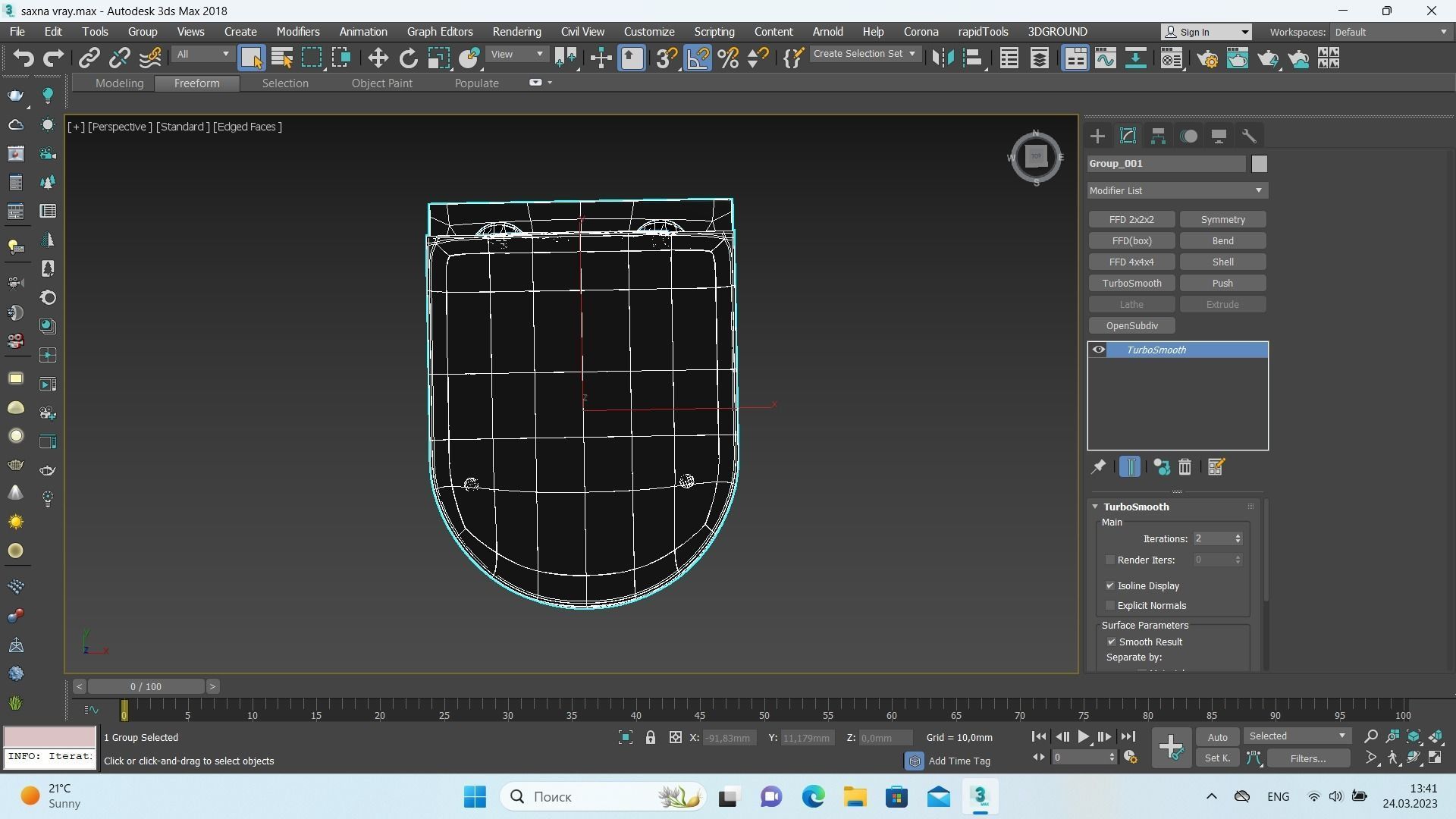Click Make Unique icon under stack
The image size is (1456, 819).
click(x=1161, y=467)
